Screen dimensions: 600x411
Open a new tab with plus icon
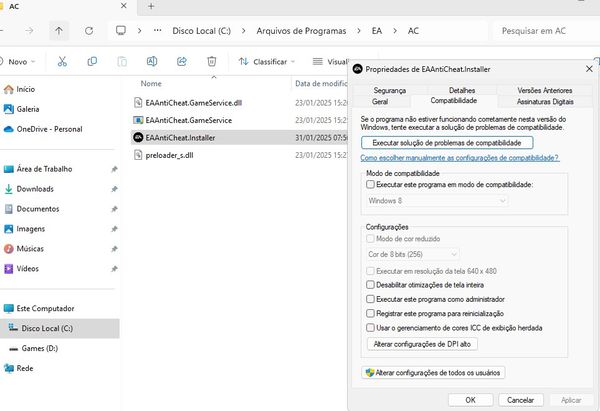click(151, 6)
